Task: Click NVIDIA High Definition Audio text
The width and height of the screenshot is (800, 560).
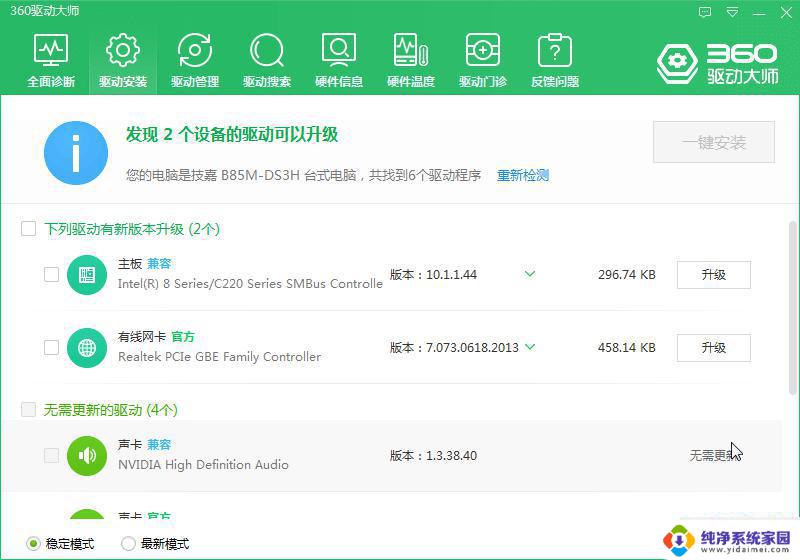Action: (203, 465)
